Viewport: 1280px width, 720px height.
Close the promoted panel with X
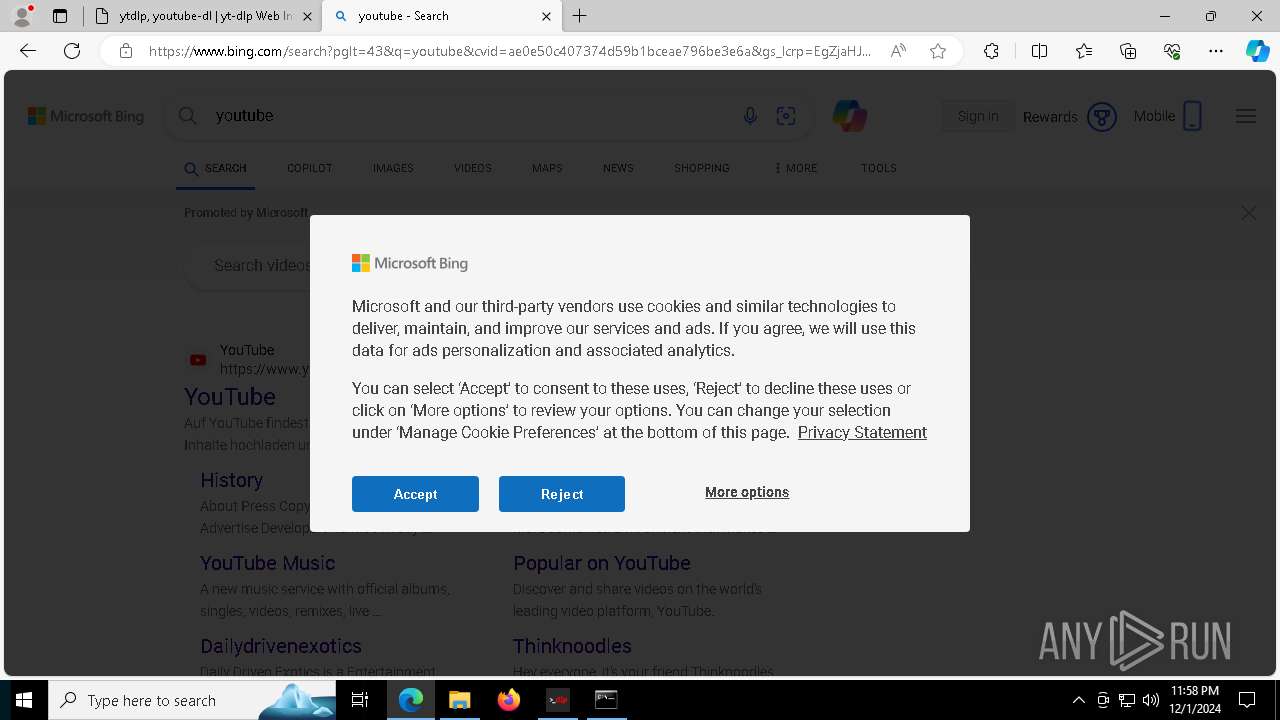click(x=1249, y=213)
